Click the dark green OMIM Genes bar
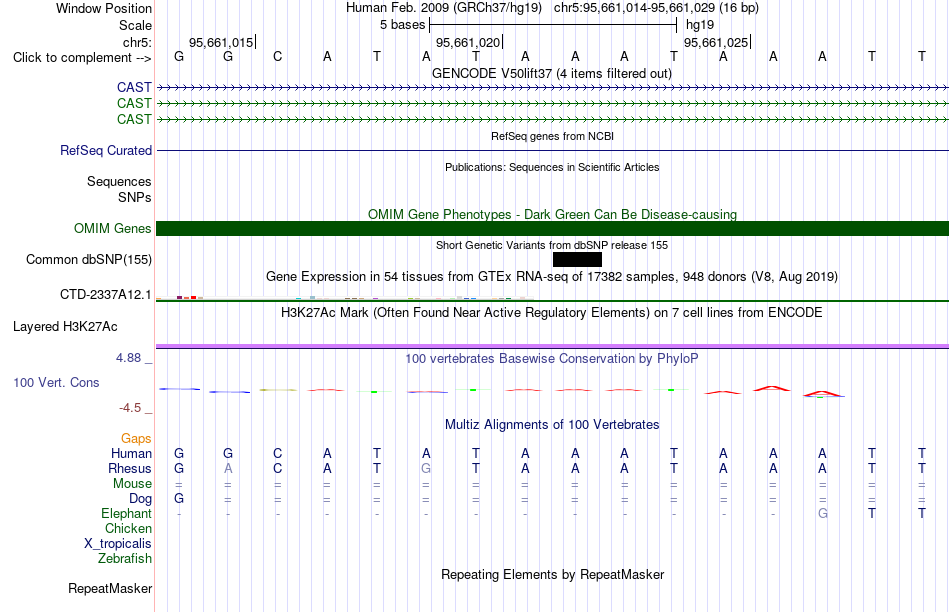The height and width of the screenshot is (612, 950). click(x=553, y=228)
